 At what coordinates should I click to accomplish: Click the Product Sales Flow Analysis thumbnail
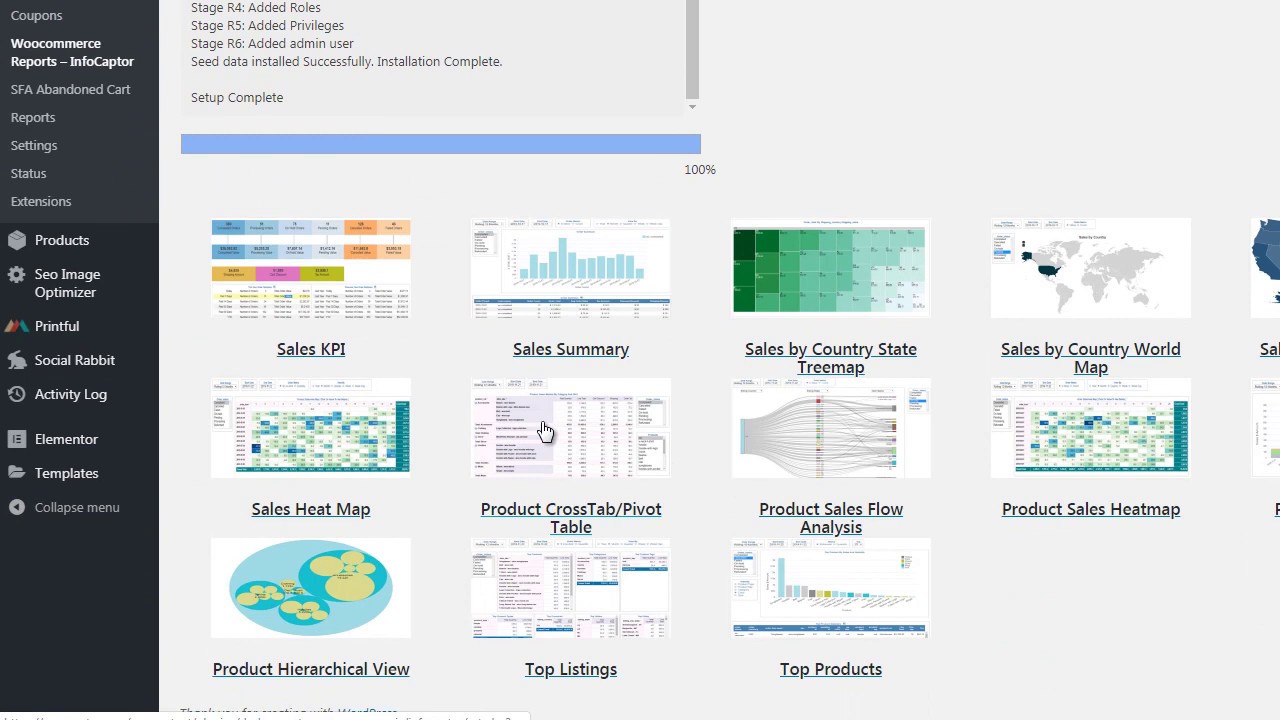(x=831, y=428)
